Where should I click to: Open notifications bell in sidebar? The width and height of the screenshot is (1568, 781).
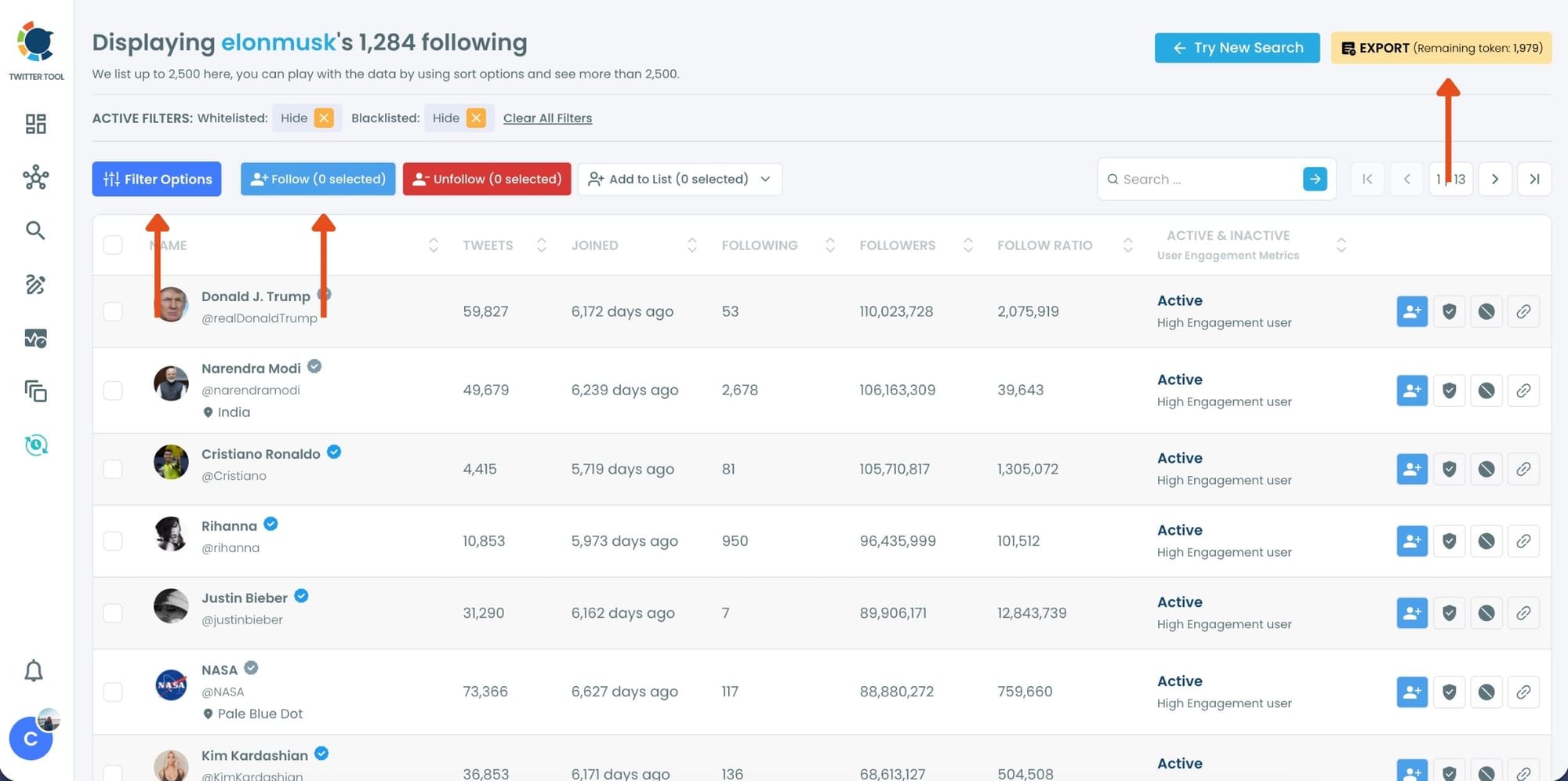(x=34, y=670)
